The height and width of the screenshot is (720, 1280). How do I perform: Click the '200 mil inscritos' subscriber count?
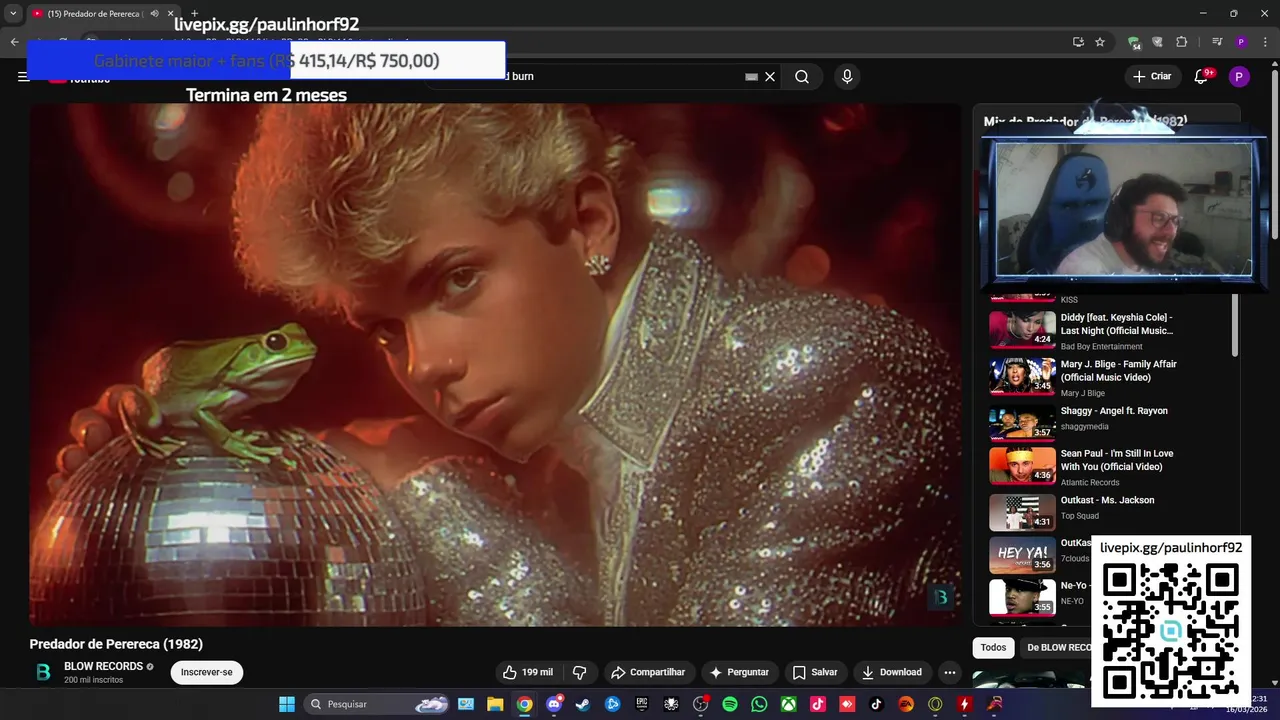[93, 680]
